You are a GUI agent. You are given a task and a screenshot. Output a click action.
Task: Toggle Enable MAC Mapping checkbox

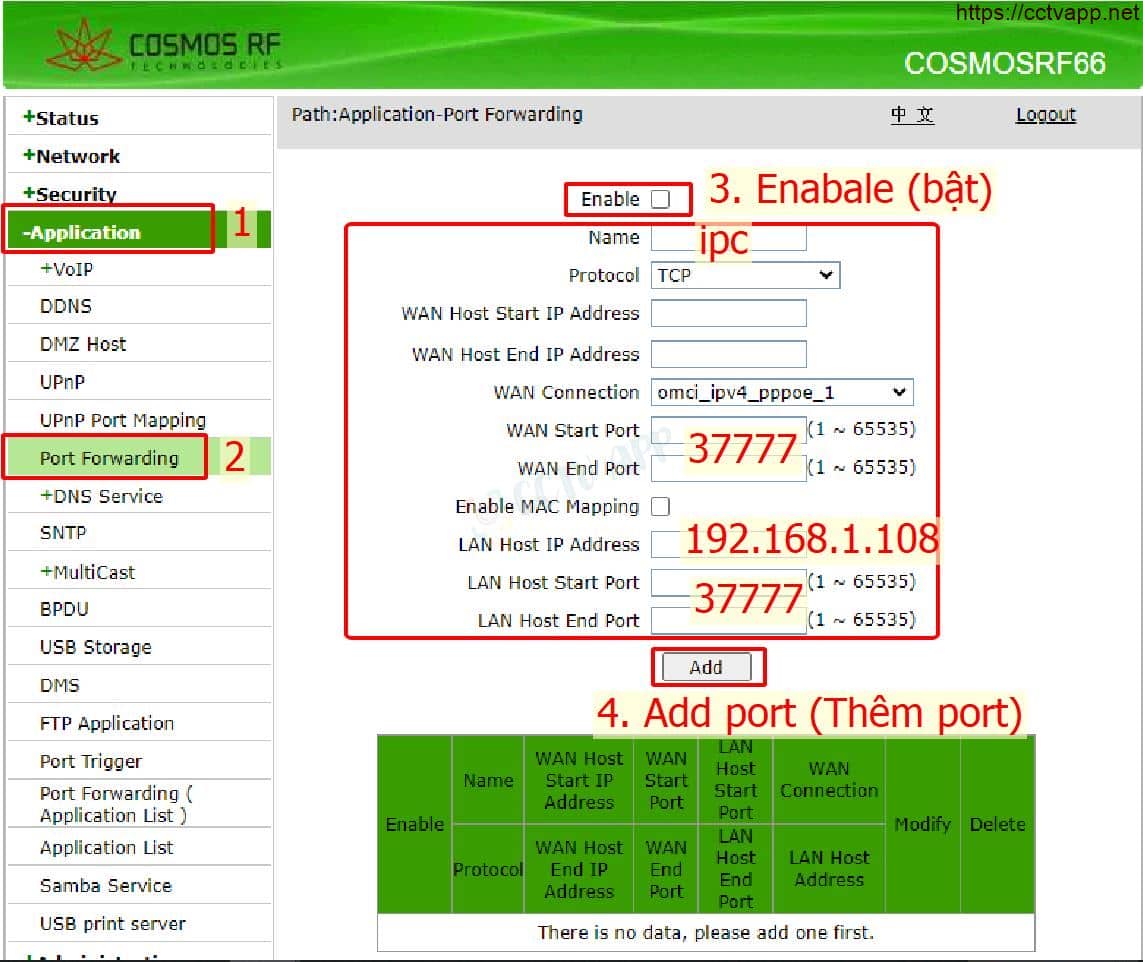[660, 506]
